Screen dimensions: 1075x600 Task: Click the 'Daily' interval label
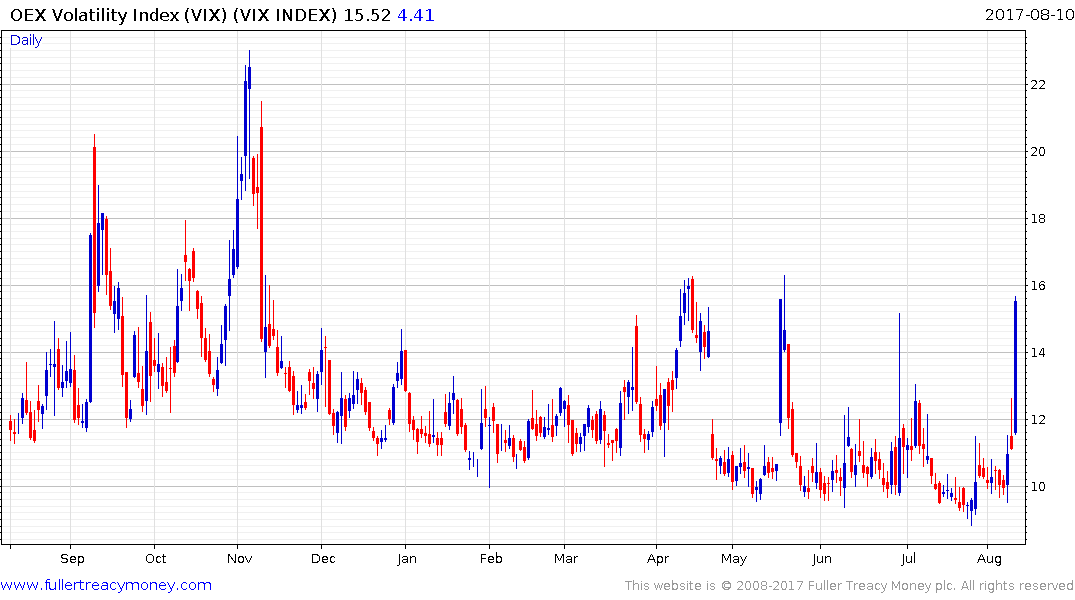pyautogui.click(x=26, y=40)
